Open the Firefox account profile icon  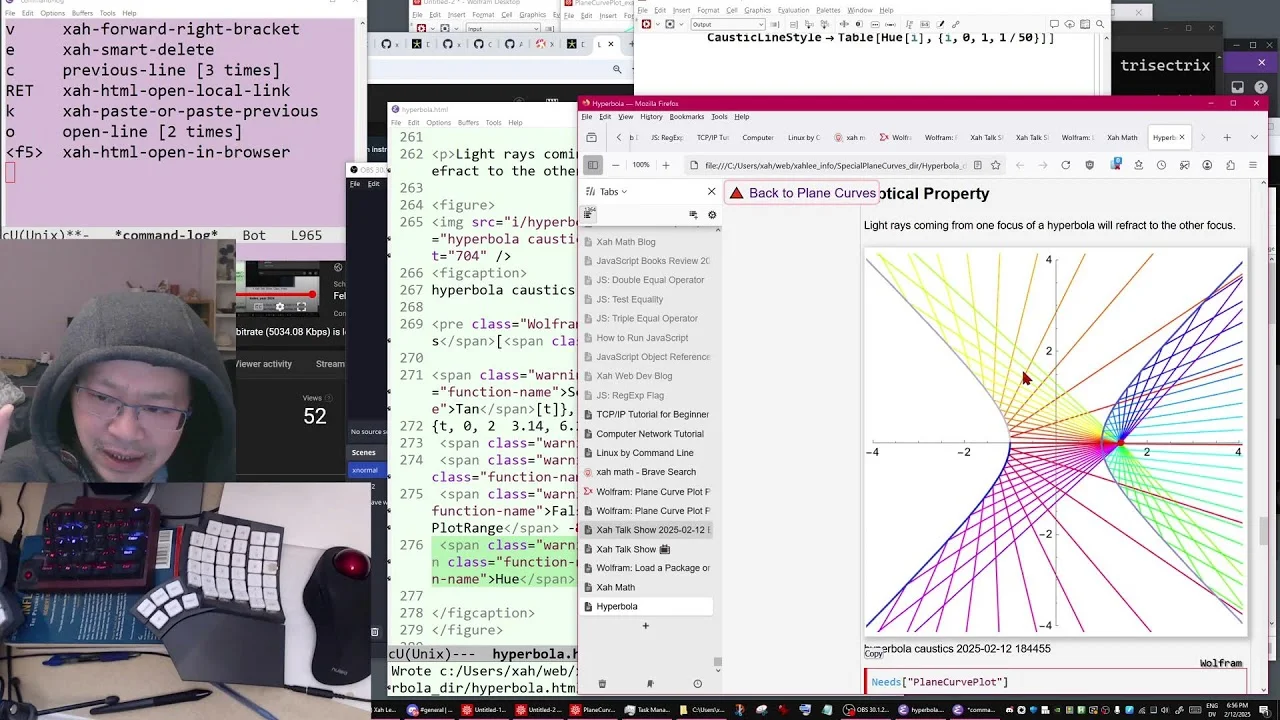tap(1207, 165)
